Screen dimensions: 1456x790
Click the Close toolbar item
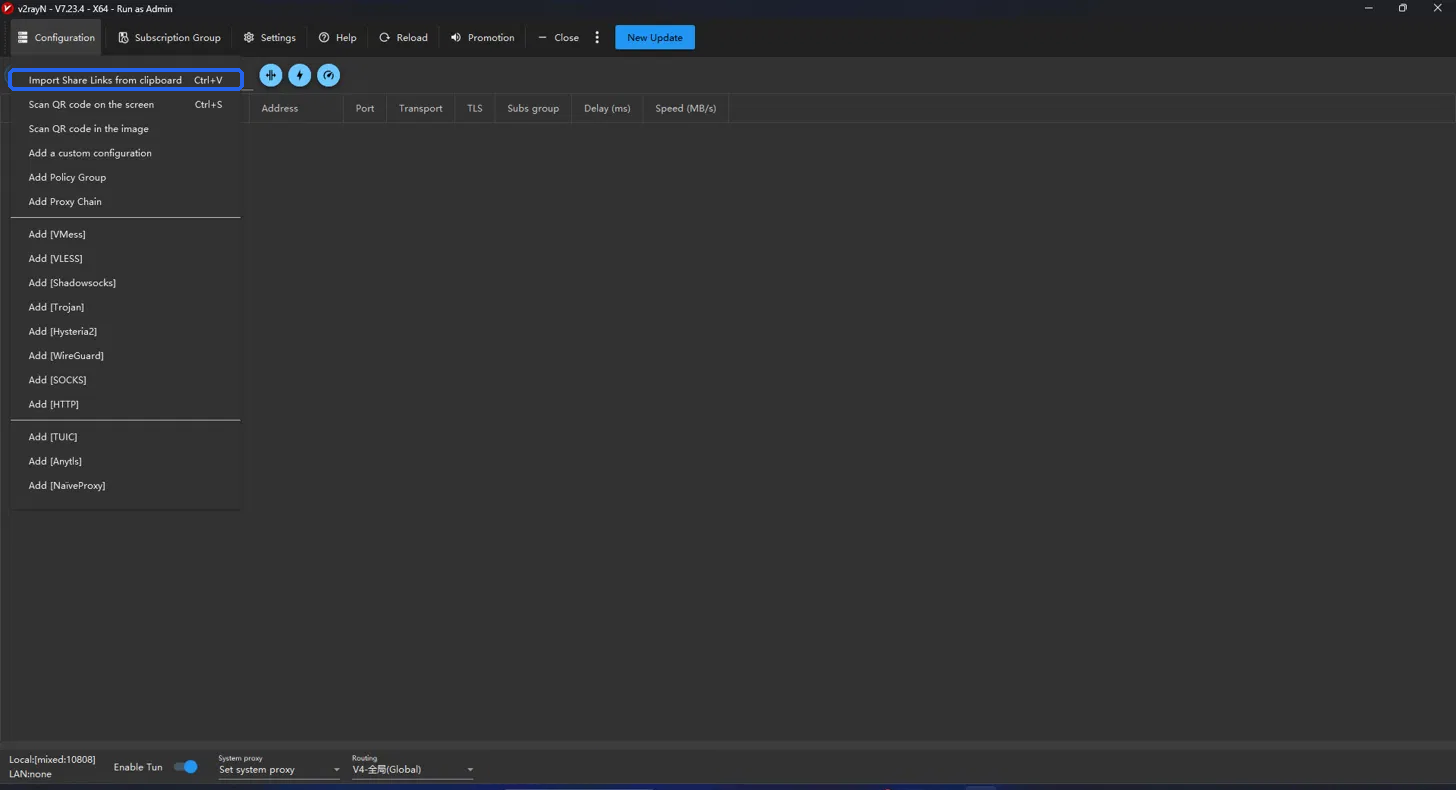(558, 37)
